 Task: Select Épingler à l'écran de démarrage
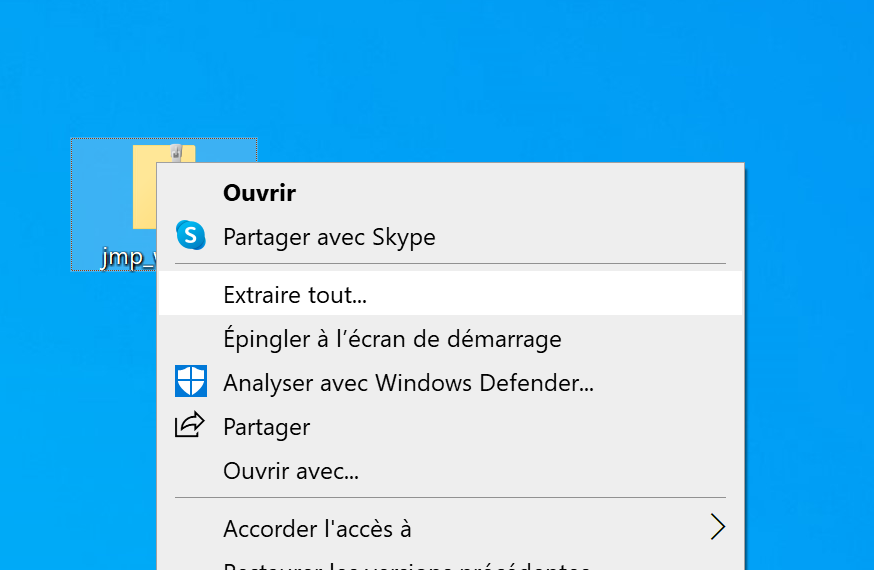(x=392, y=339)
